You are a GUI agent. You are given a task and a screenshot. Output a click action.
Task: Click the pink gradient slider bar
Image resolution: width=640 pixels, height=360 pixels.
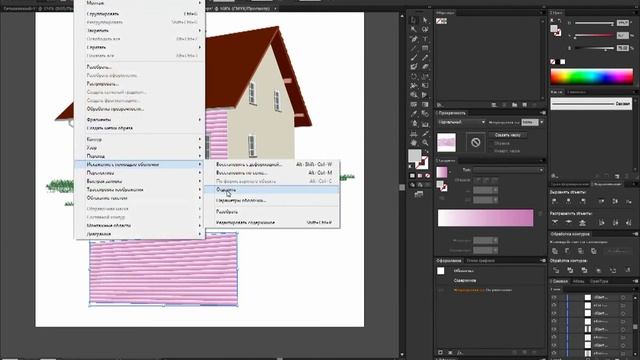click(x=485, y=218)
